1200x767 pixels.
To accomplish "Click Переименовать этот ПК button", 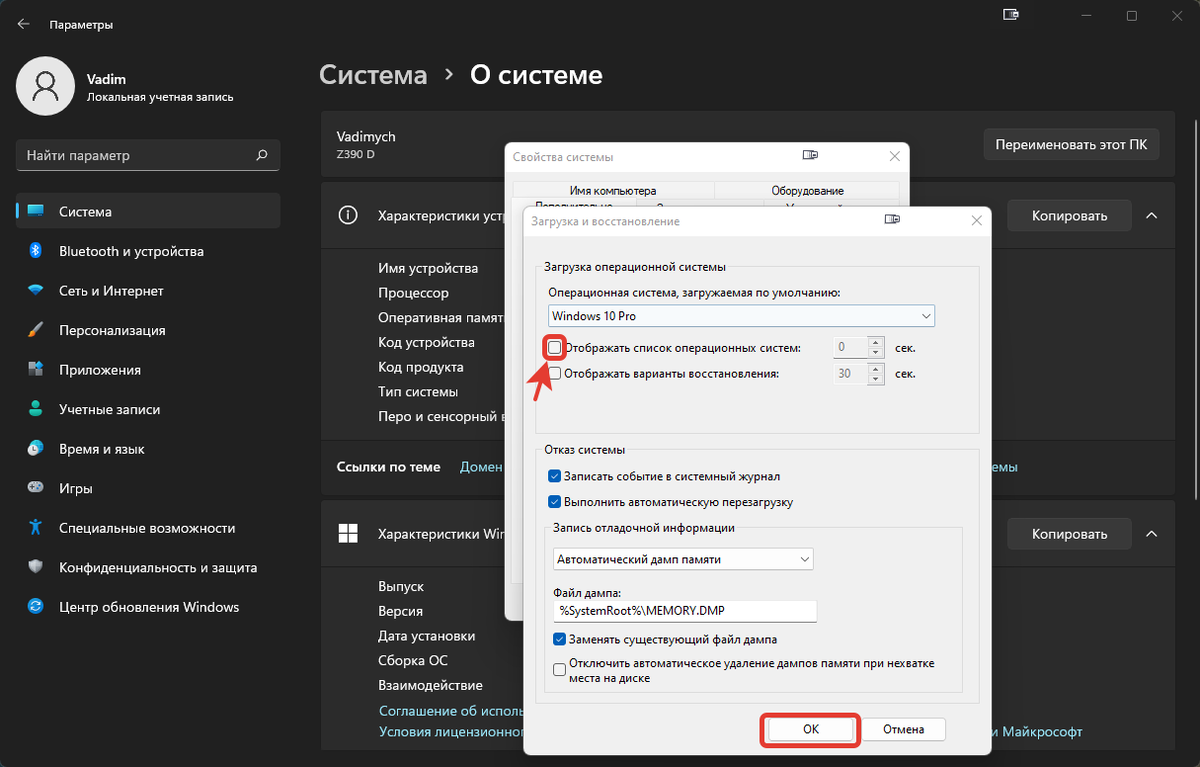I will click(x=1072, y=144).
